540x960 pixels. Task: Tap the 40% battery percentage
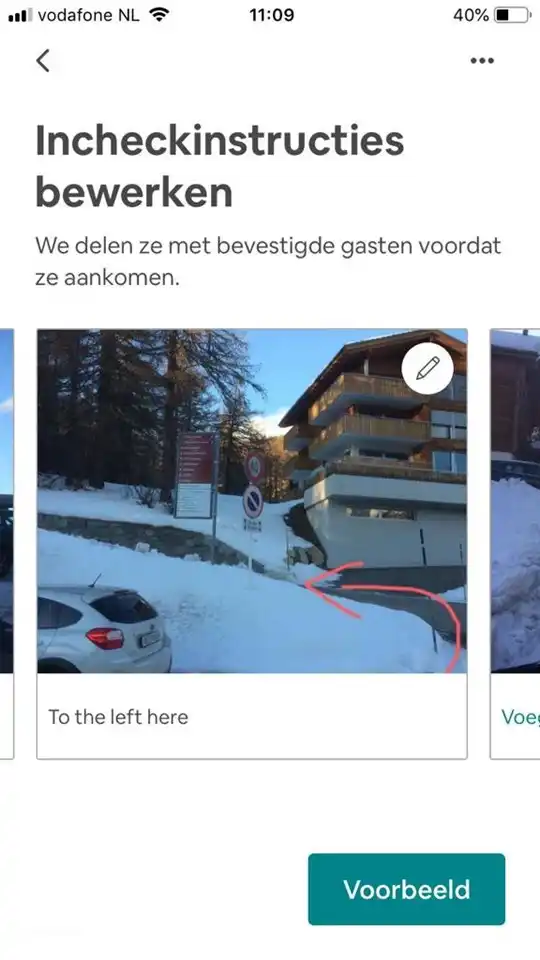(471, 15)
